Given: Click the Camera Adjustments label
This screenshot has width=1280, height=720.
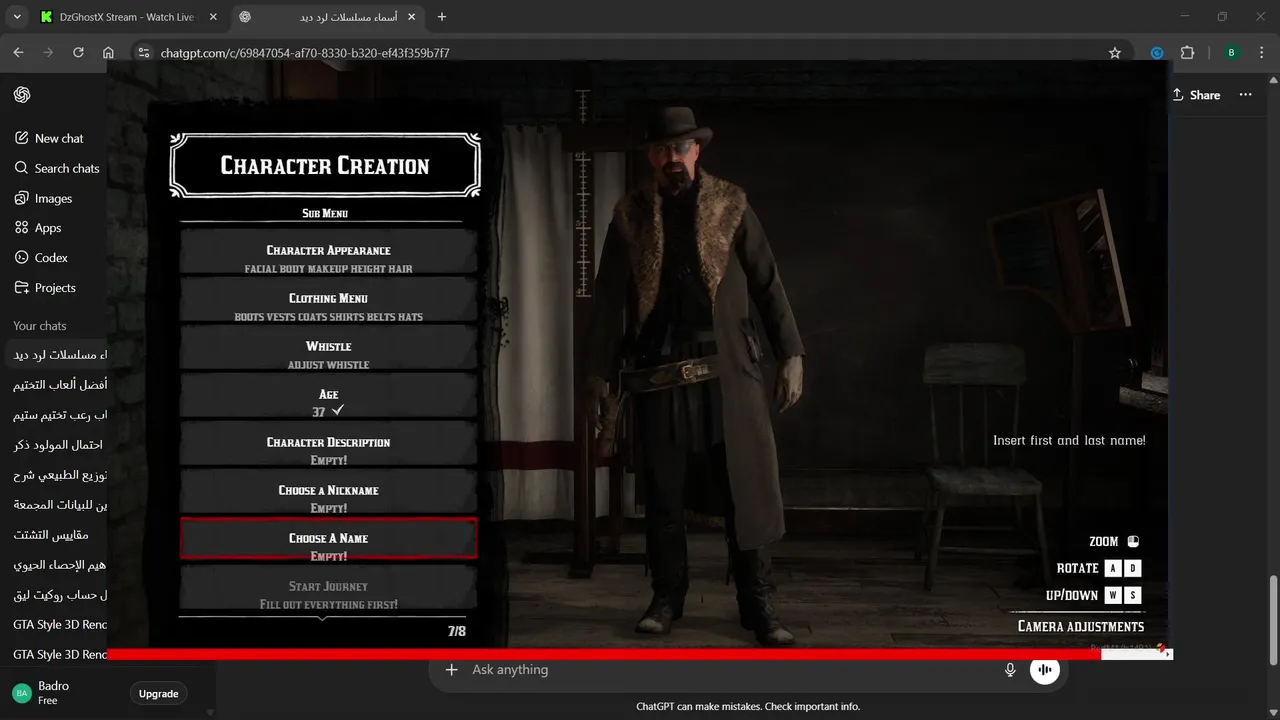Looking at the screenshot, I should click(1081, 626).
